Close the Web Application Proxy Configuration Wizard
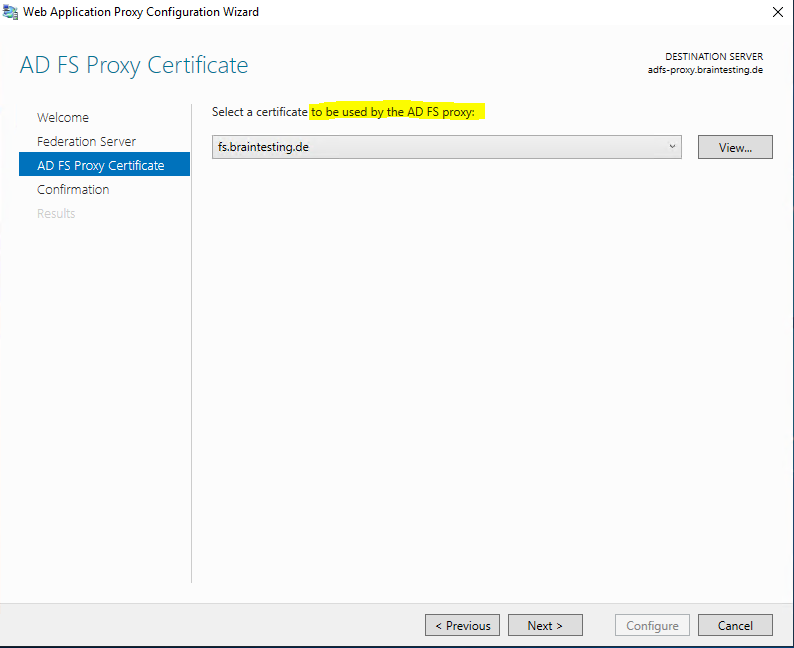Screen dimensions: 794x648 point(778,12)
